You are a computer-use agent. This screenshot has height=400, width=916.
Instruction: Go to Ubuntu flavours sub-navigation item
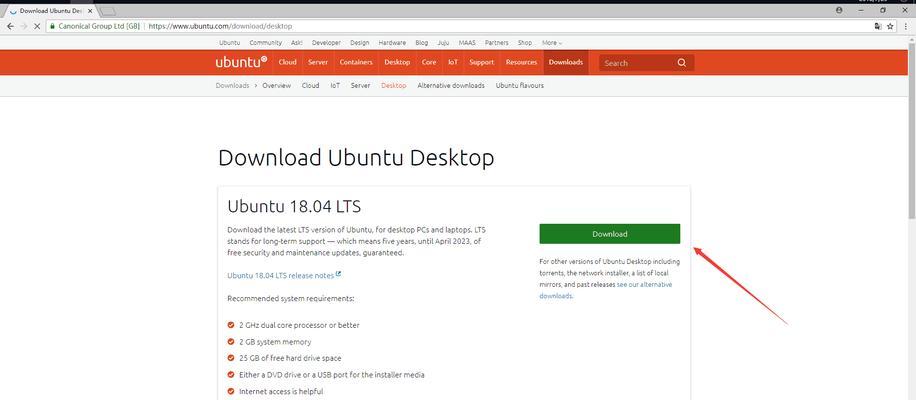click(520, 85)
